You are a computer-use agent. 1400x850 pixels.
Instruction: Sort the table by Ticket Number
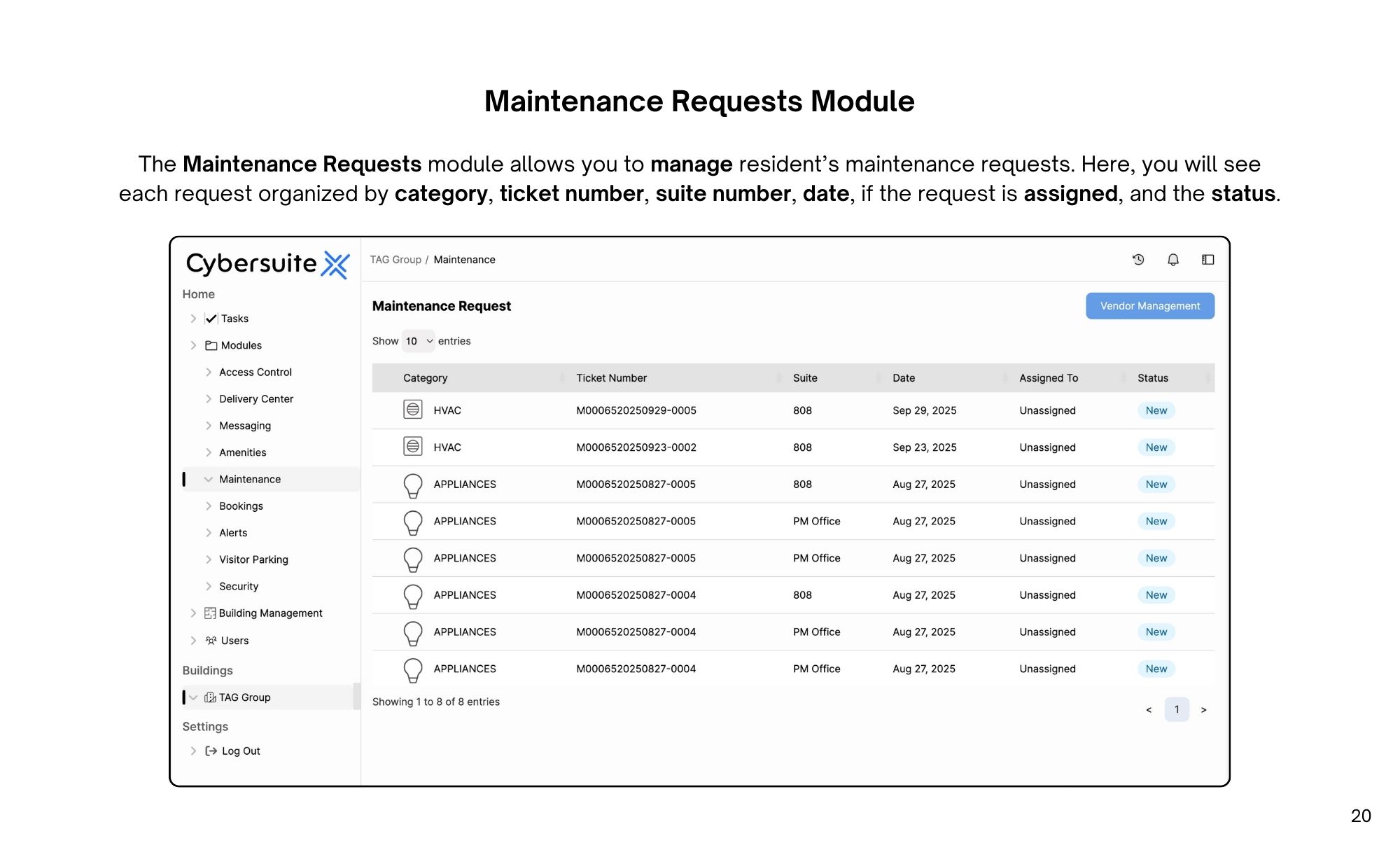pyautogui.click(x=611, y=378)
